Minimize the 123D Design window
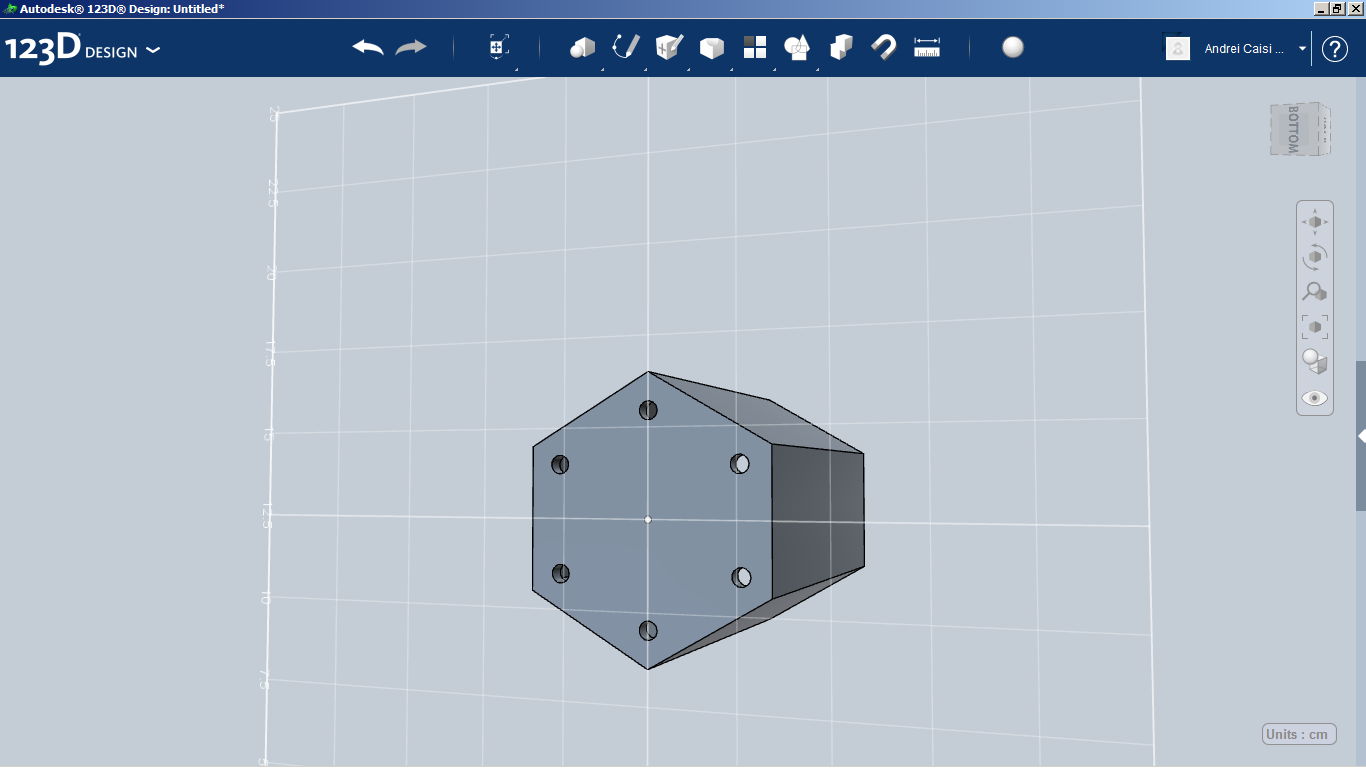 pyautogui.click(x=1322, y=8)
